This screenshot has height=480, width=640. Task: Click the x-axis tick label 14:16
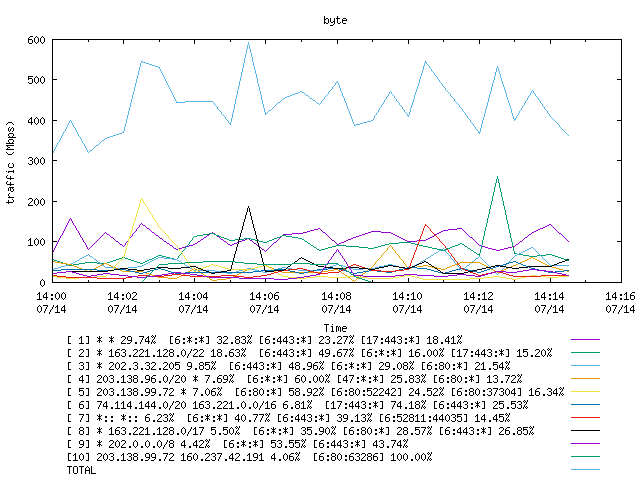point(620,296)
